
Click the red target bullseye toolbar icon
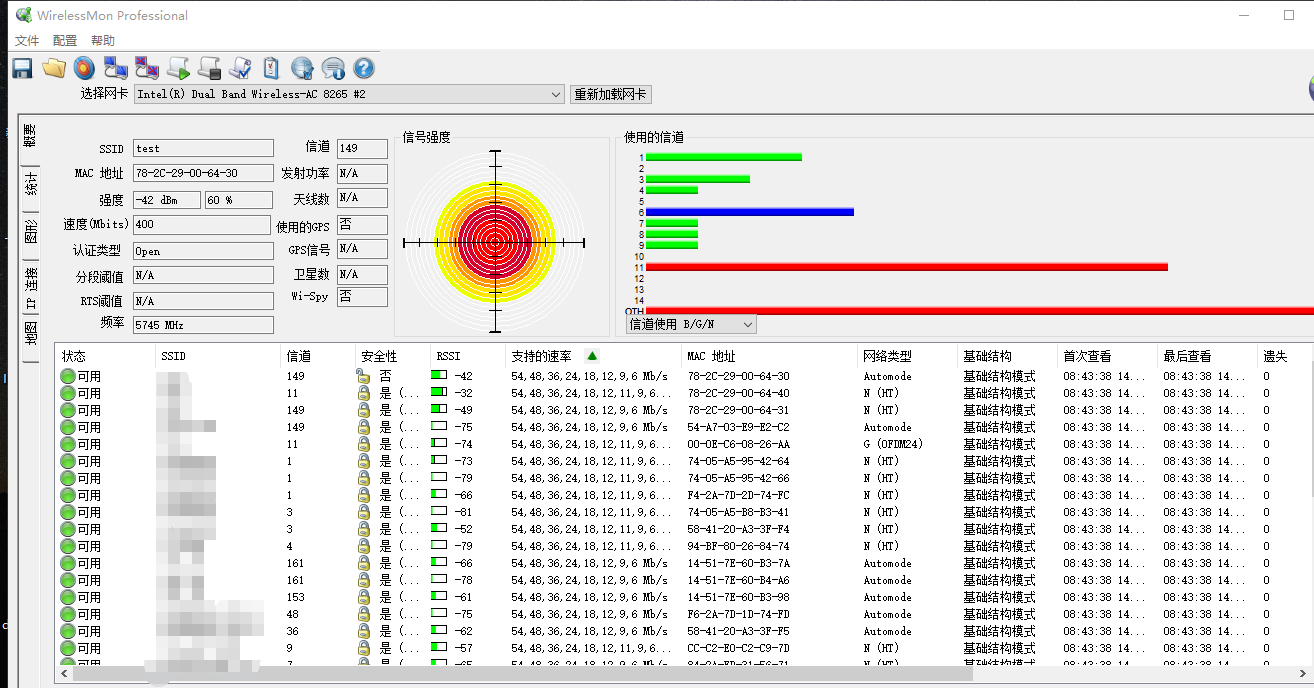click(85, 68)
